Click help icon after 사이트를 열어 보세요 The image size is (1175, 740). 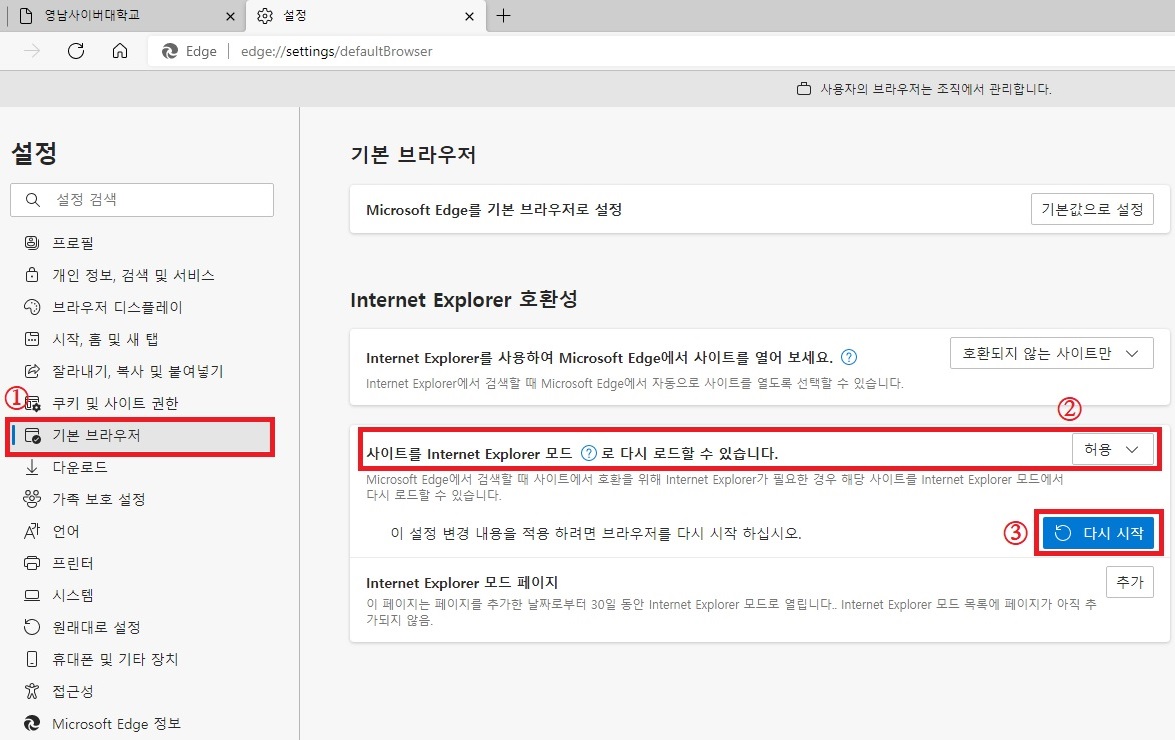[848, 357]
